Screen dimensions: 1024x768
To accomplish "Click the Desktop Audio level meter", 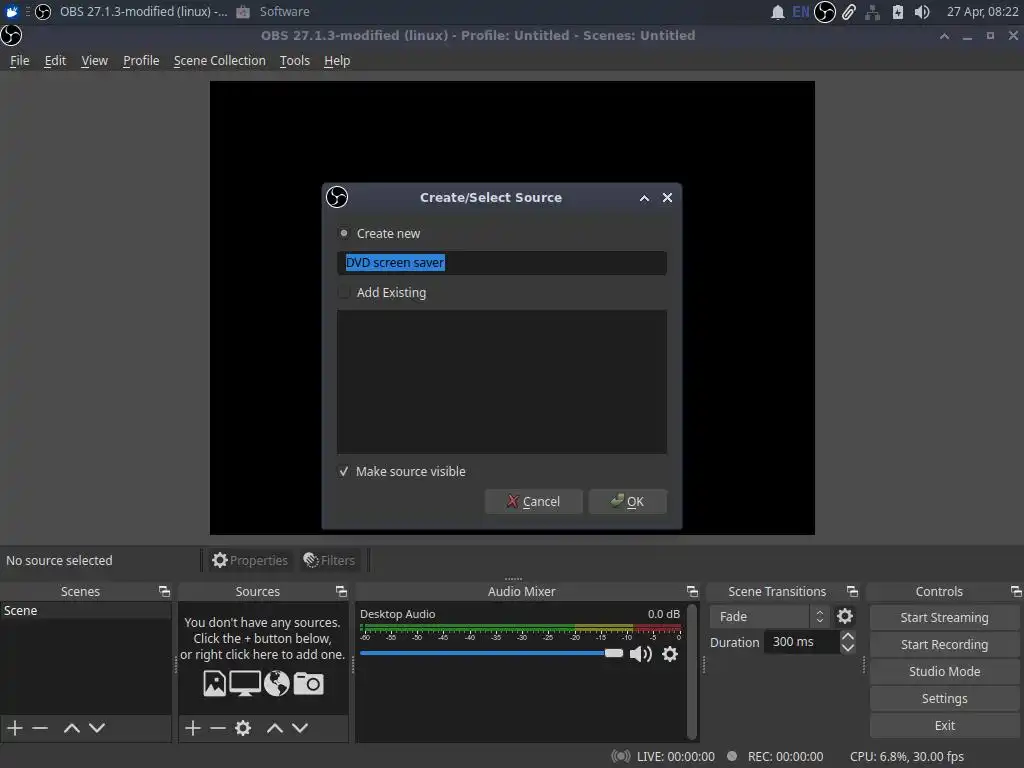I will (520, 629).
